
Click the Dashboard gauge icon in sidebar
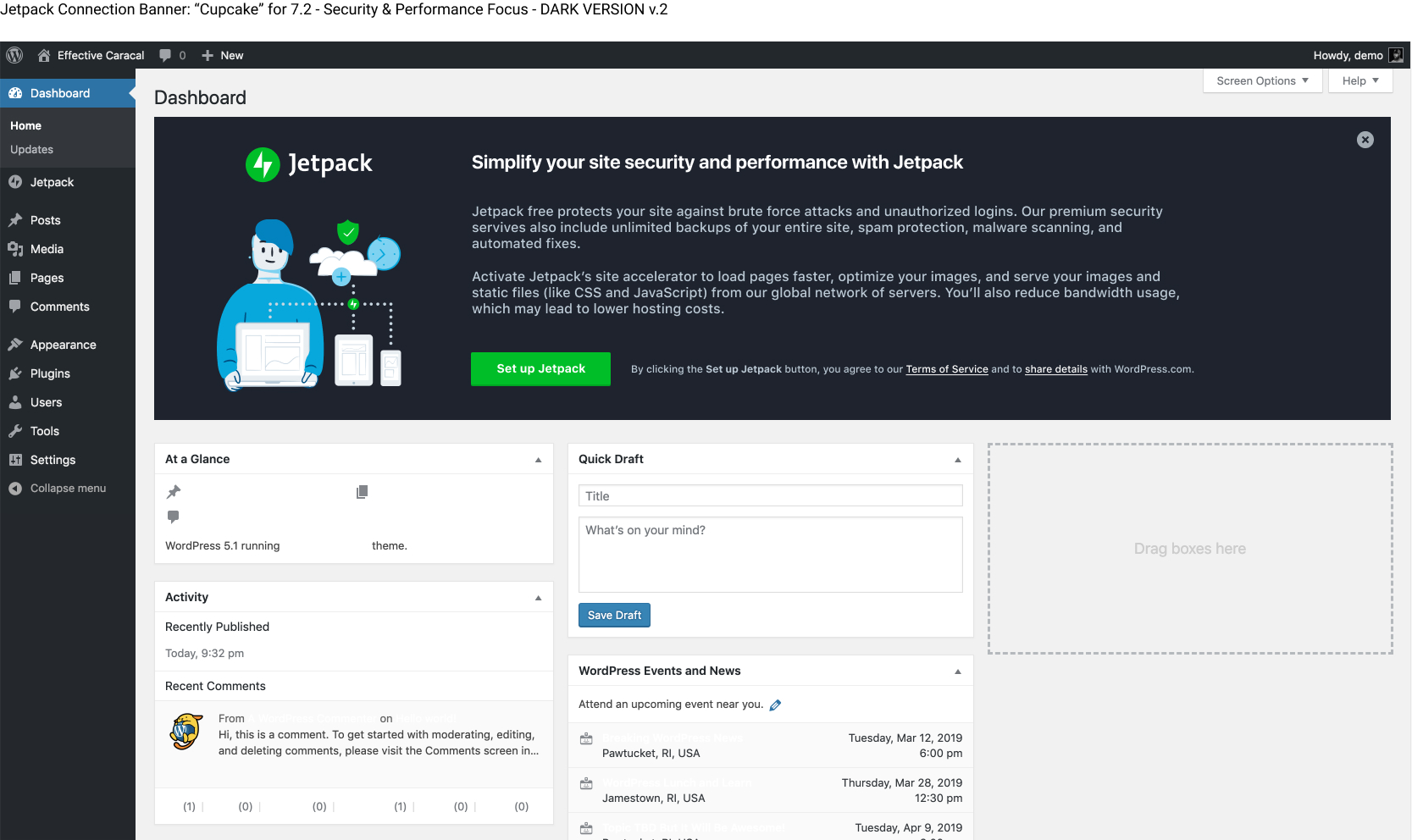coord(15,93)
